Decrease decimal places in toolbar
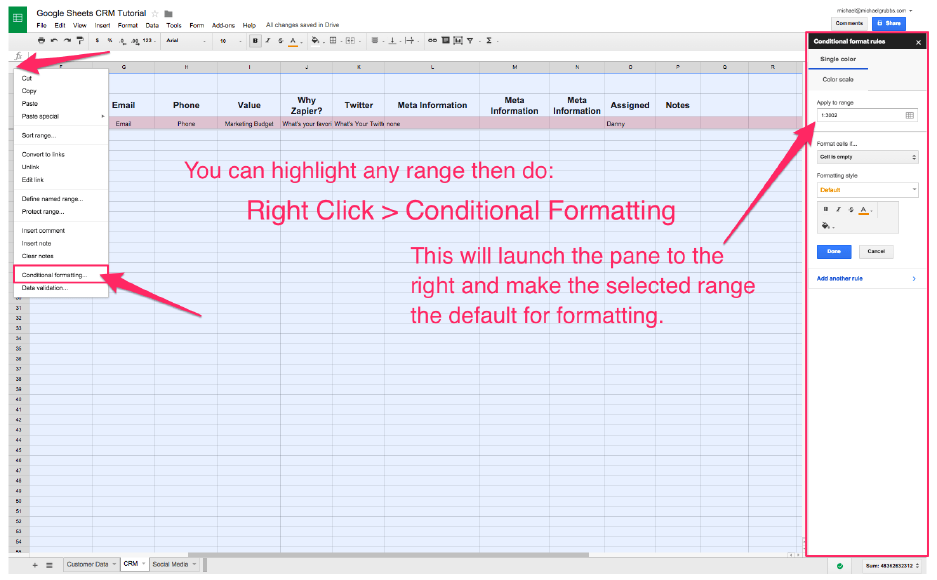This screenshot has width=937, height=580. coord(123,41)
